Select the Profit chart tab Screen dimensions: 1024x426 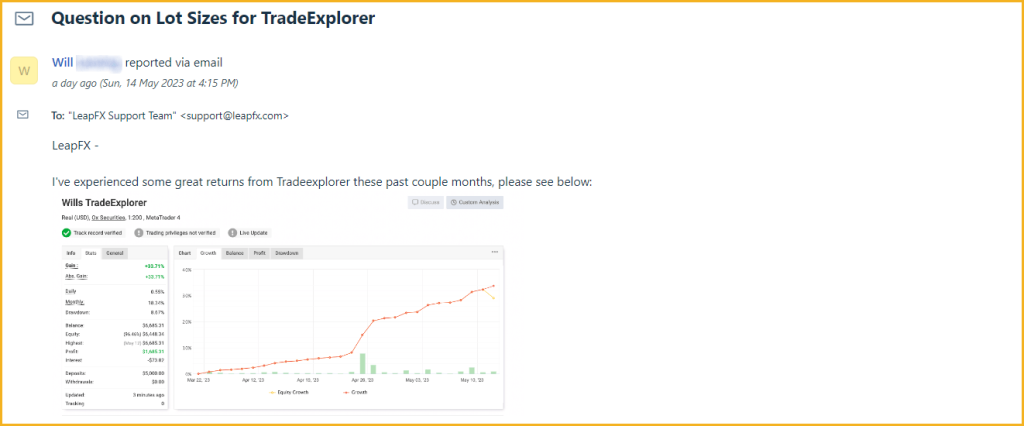(x=259, y=253)
